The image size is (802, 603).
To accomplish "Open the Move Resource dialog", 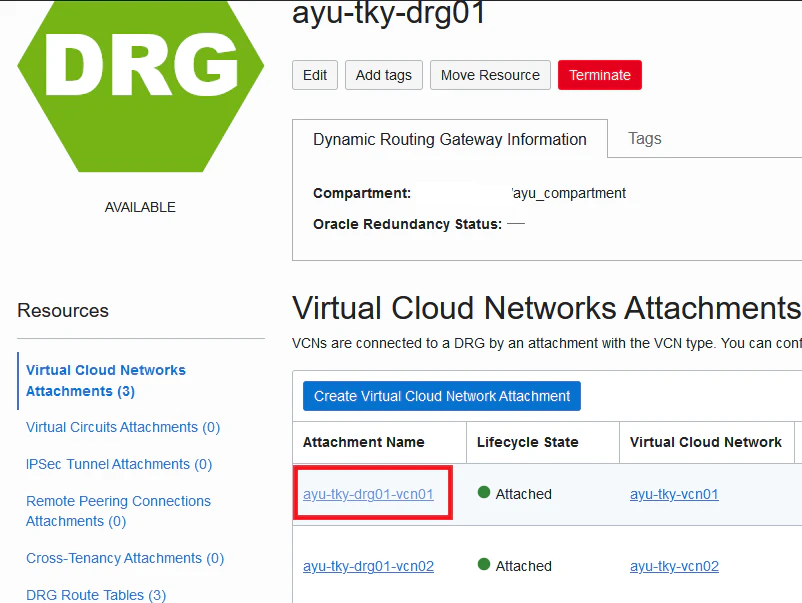I will coord(490,75).
